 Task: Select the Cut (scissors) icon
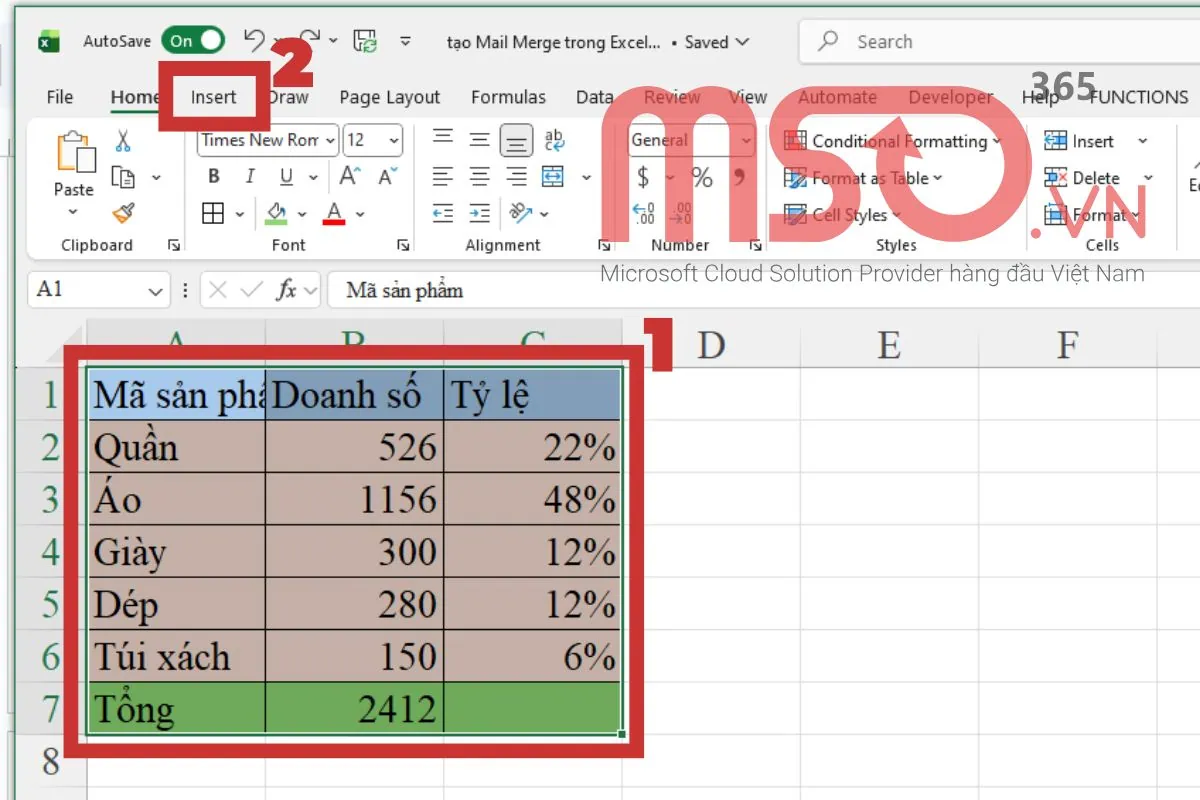pyautogui.click(x=122, y=140)
